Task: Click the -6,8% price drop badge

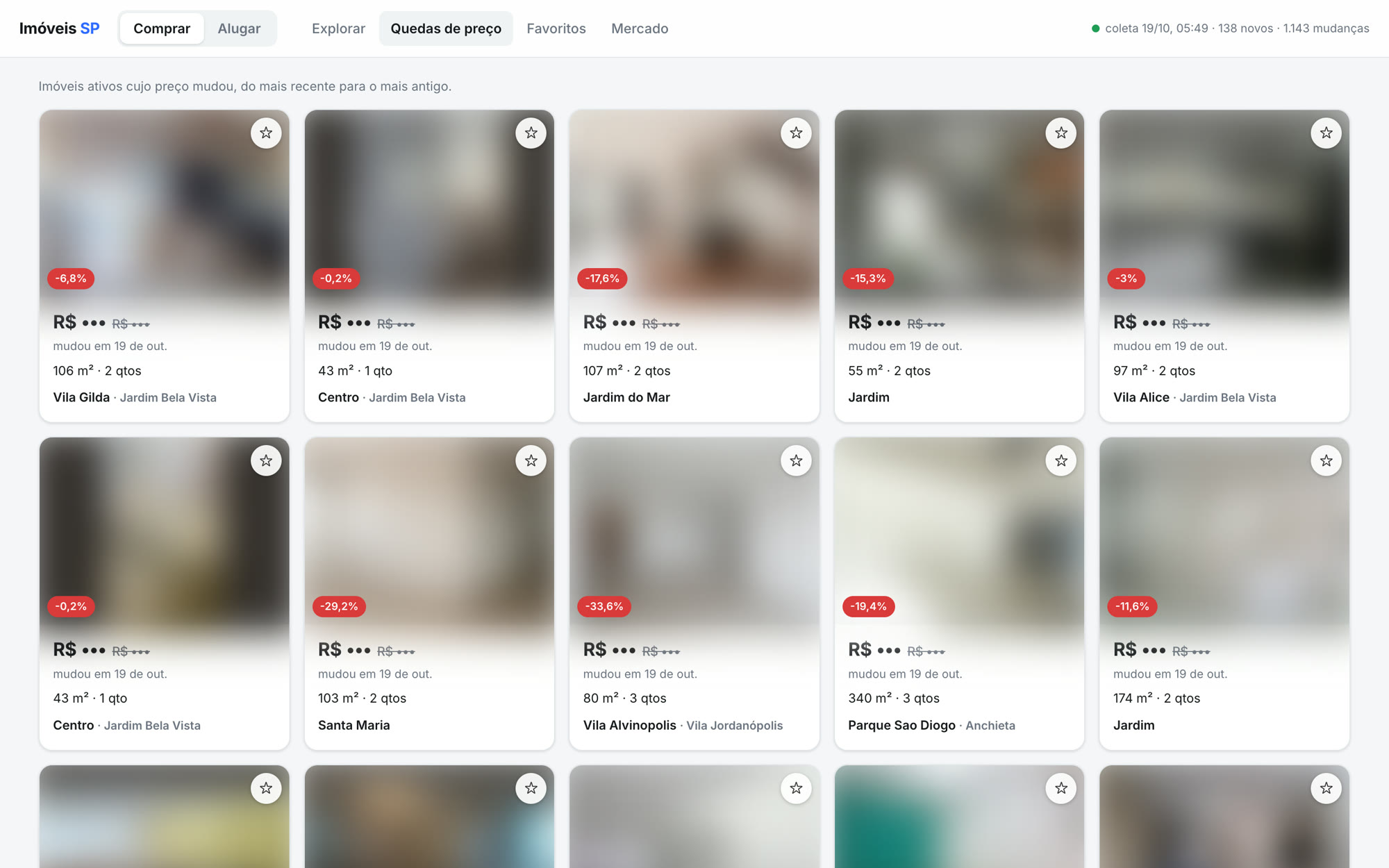Action: (71, 278)
